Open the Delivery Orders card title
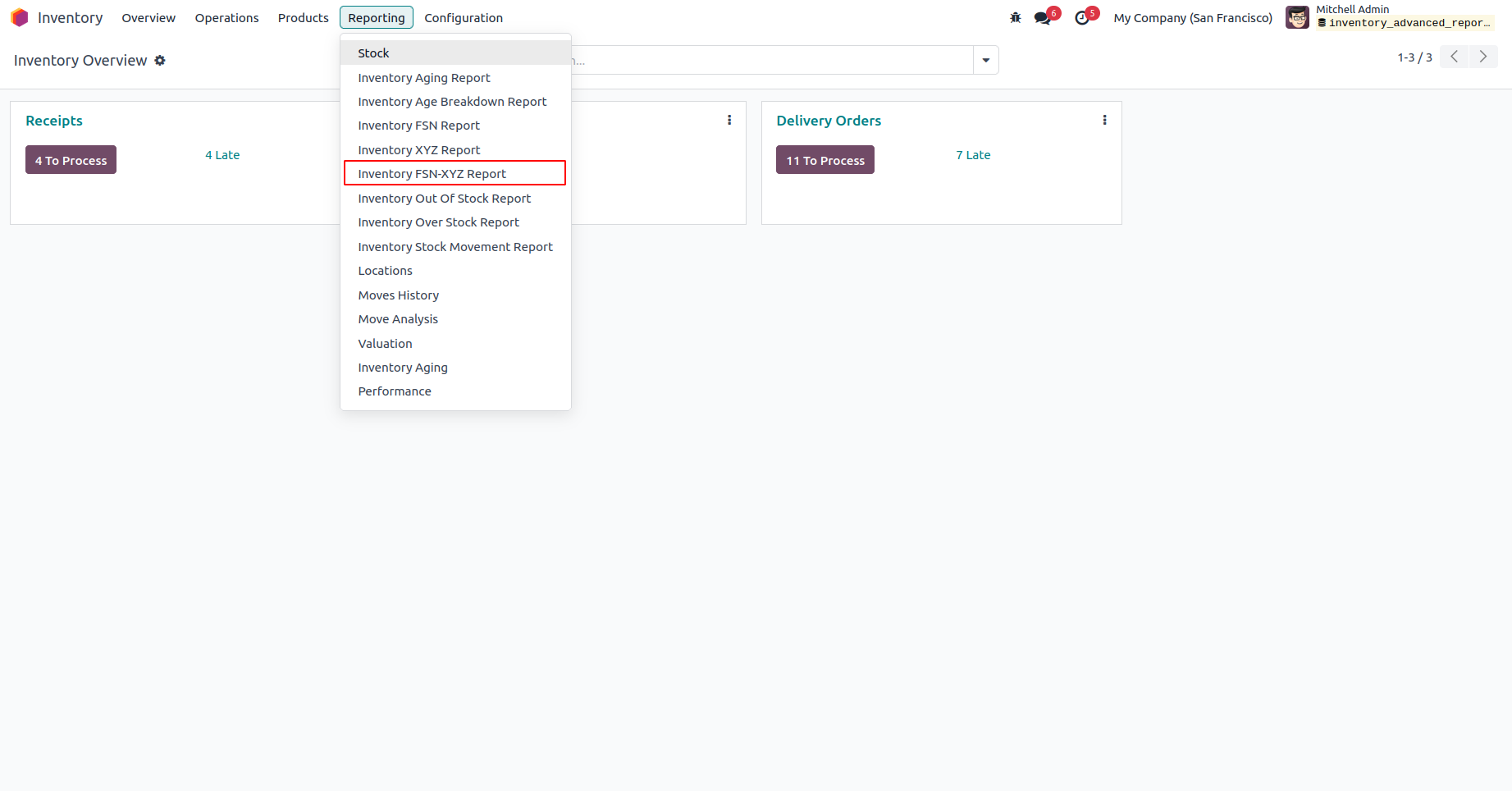Image resolution: width=1512 pixels, height=791 pixels. pos(829,120)
